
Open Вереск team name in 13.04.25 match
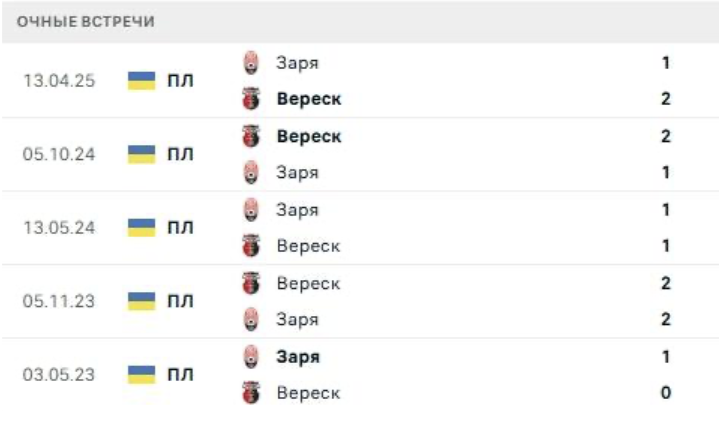coord(309,99)
